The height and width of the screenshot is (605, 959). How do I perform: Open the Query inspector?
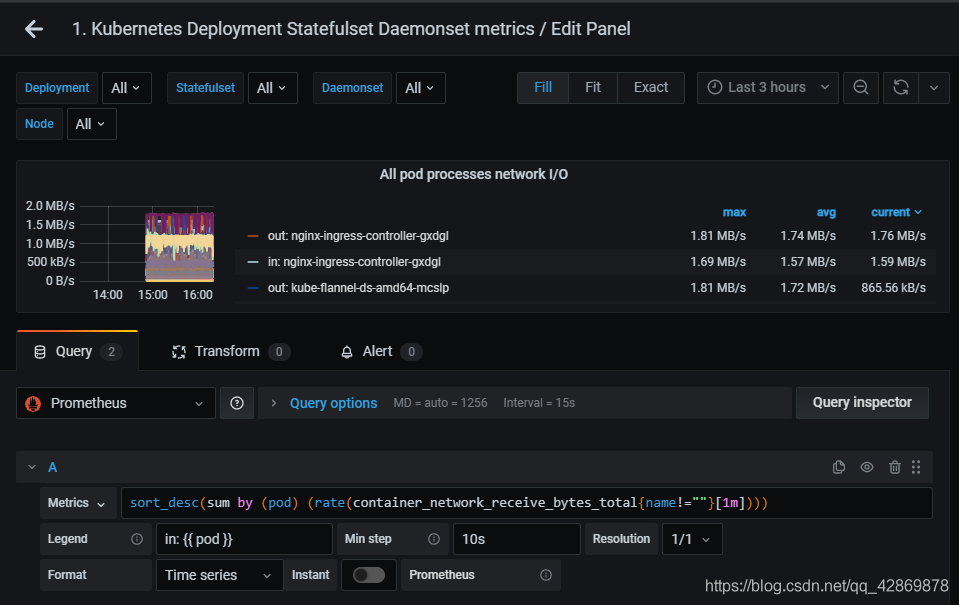click(862, 403)
